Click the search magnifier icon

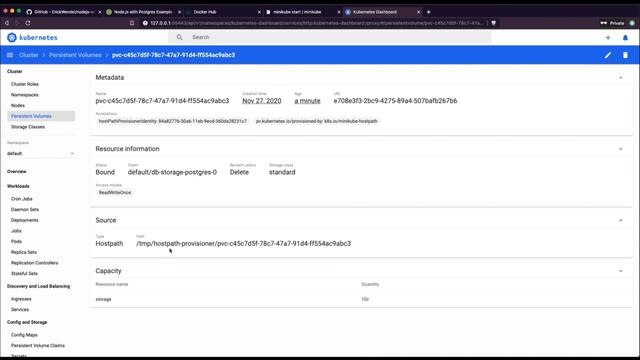tap(179, 37)
